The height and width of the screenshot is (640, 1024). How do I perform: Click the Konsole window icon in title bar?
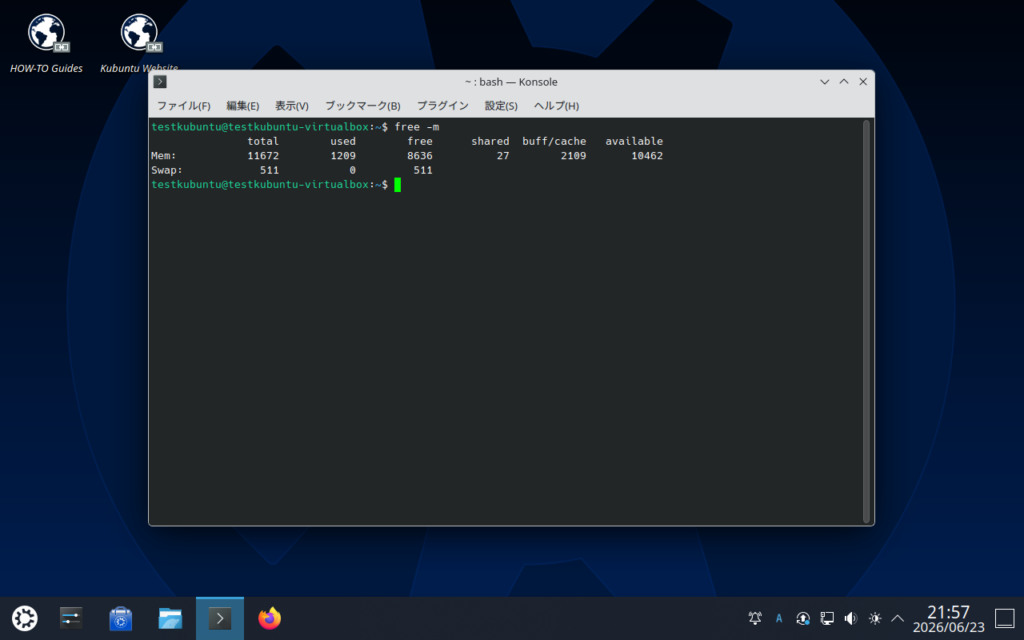tap(160, 82)
